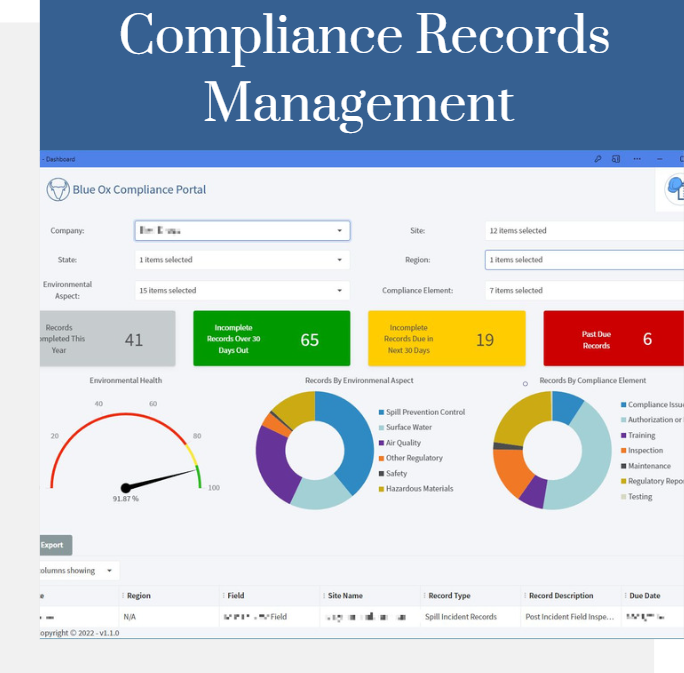Sort by the Due Date column header
Screen dimensions: 684x673
[x=645, y=595]
